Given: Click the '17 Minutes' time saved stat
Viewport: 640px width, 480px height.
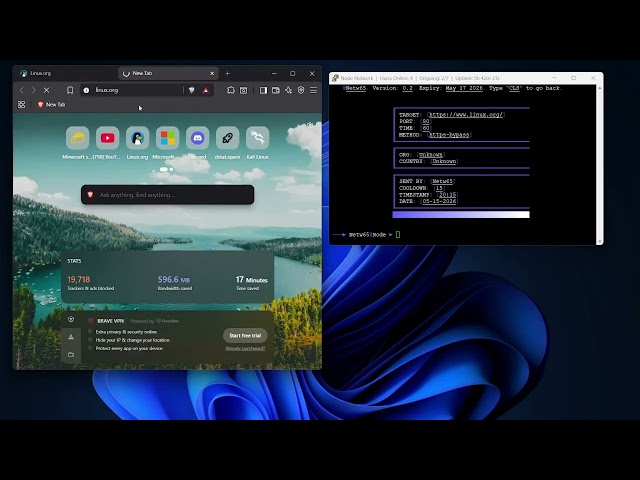Looking at the screenshot, I should pos(251,280).
